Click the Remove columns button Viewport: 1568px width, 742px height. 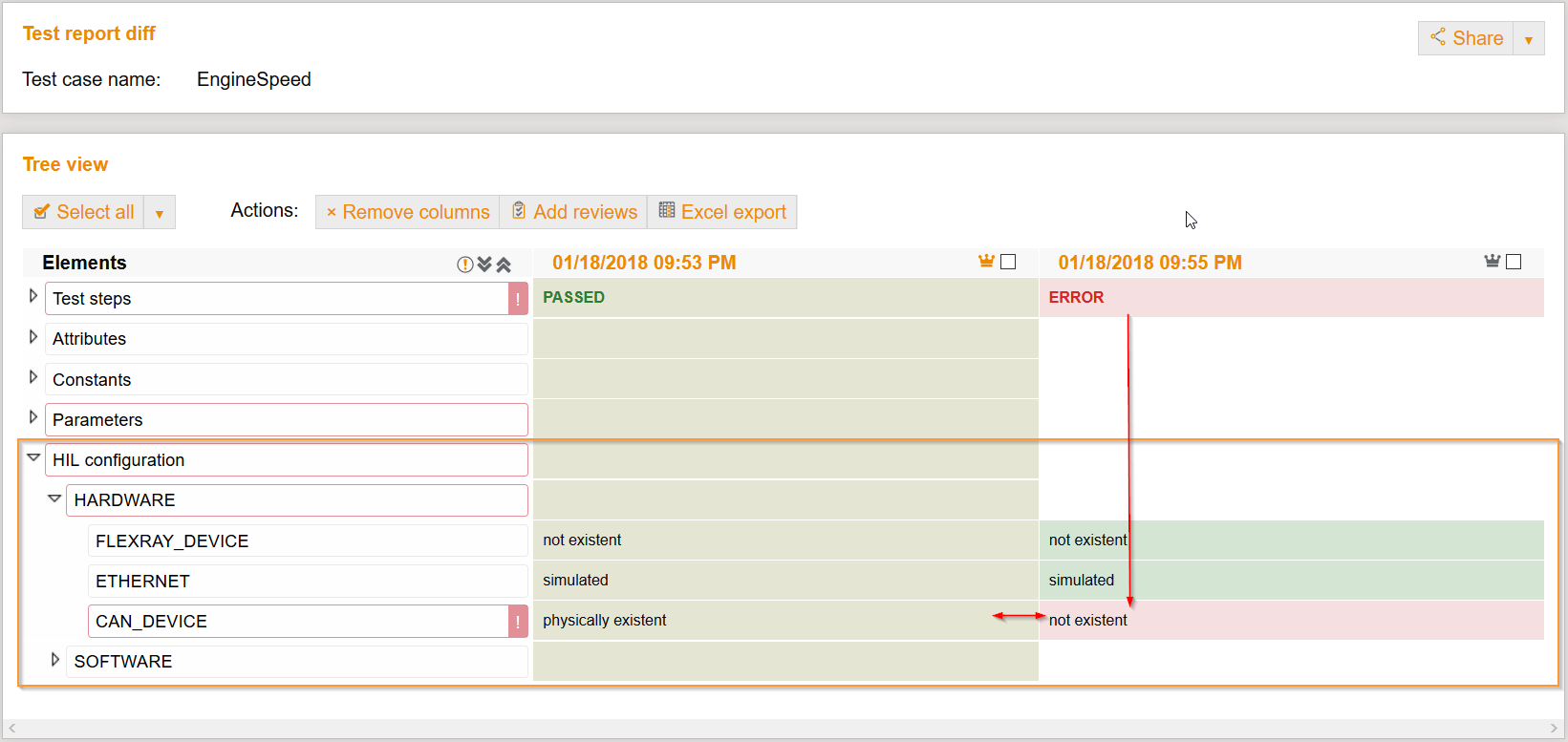408,212
